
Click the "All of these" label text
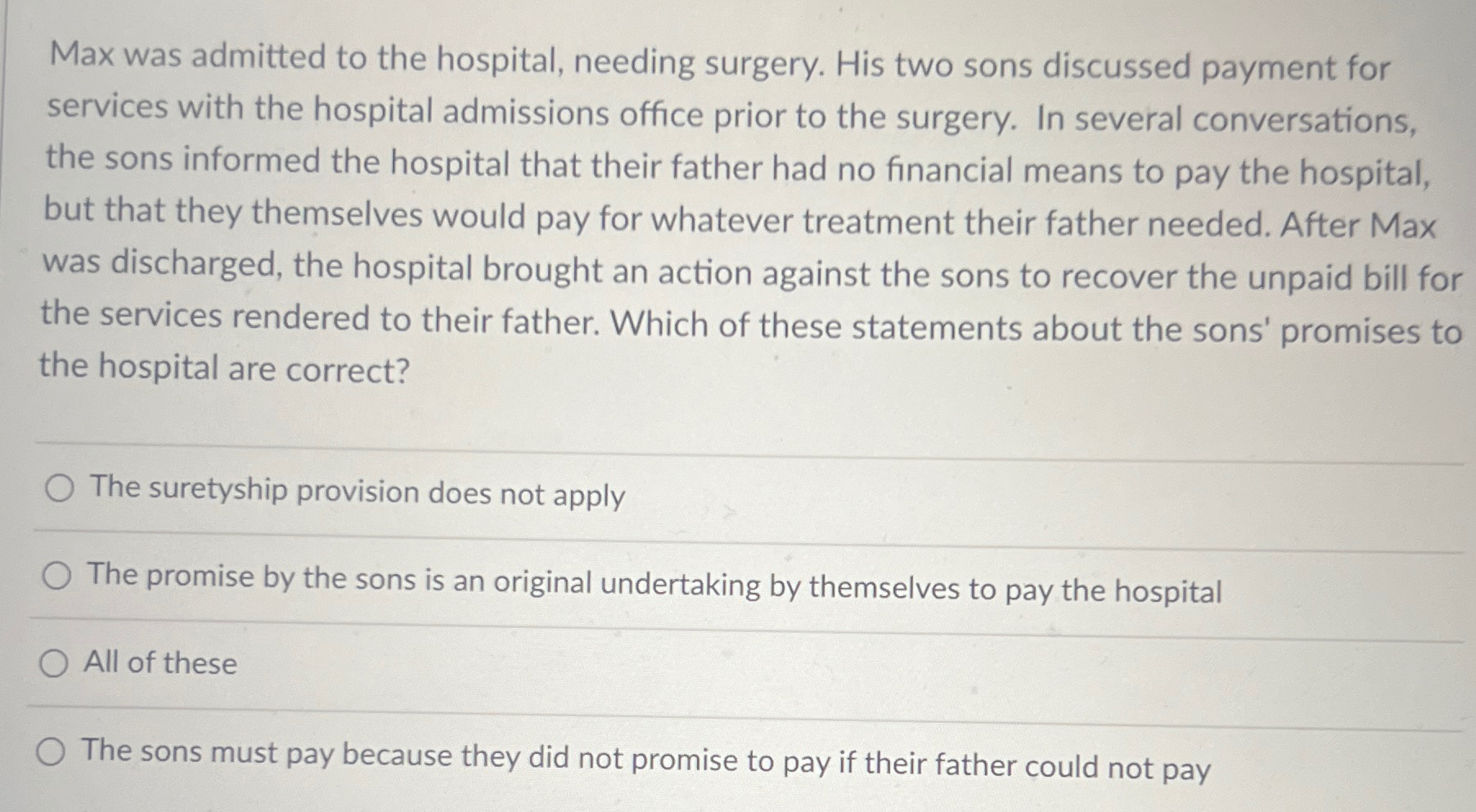point(160,664)
